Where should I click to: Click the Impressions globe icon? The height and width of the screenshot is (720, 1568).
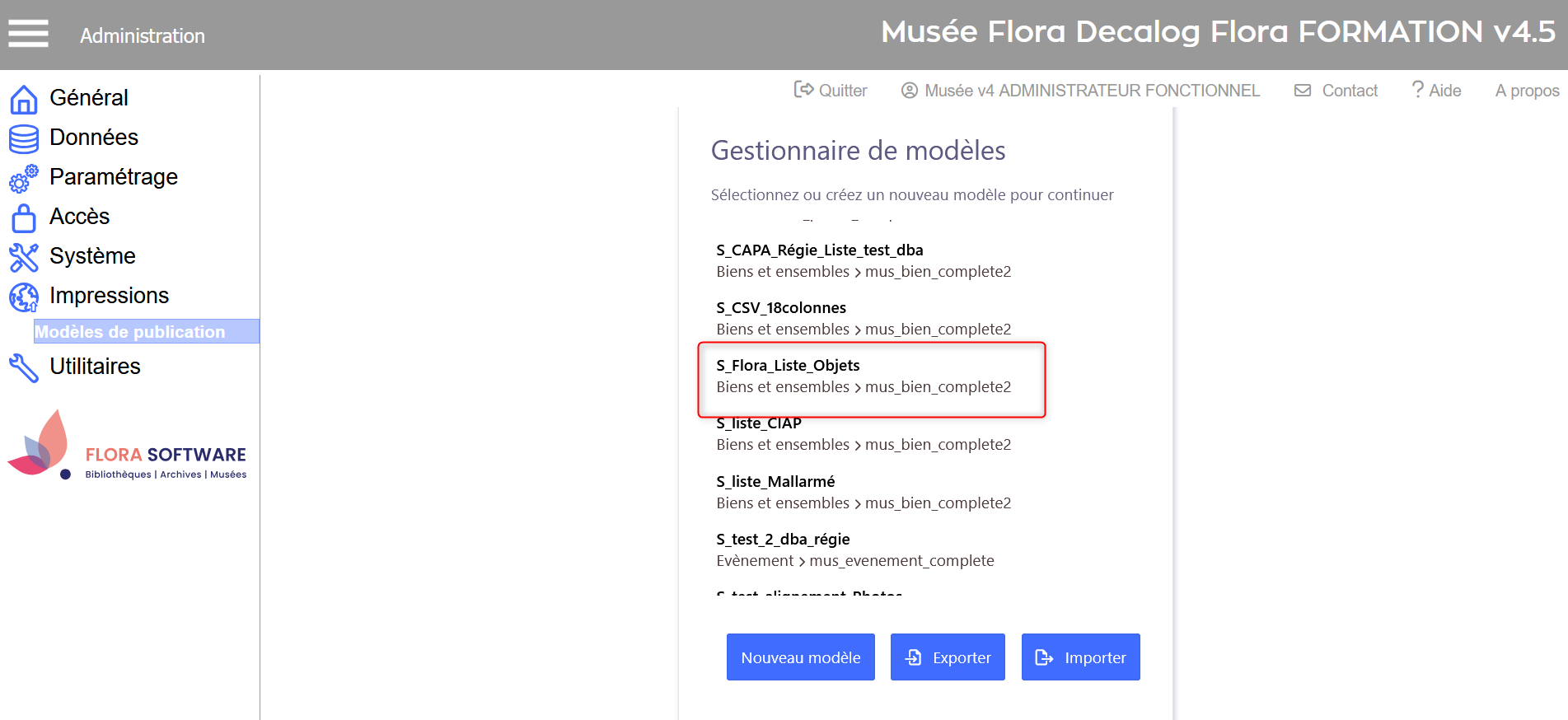coord(24,297)
